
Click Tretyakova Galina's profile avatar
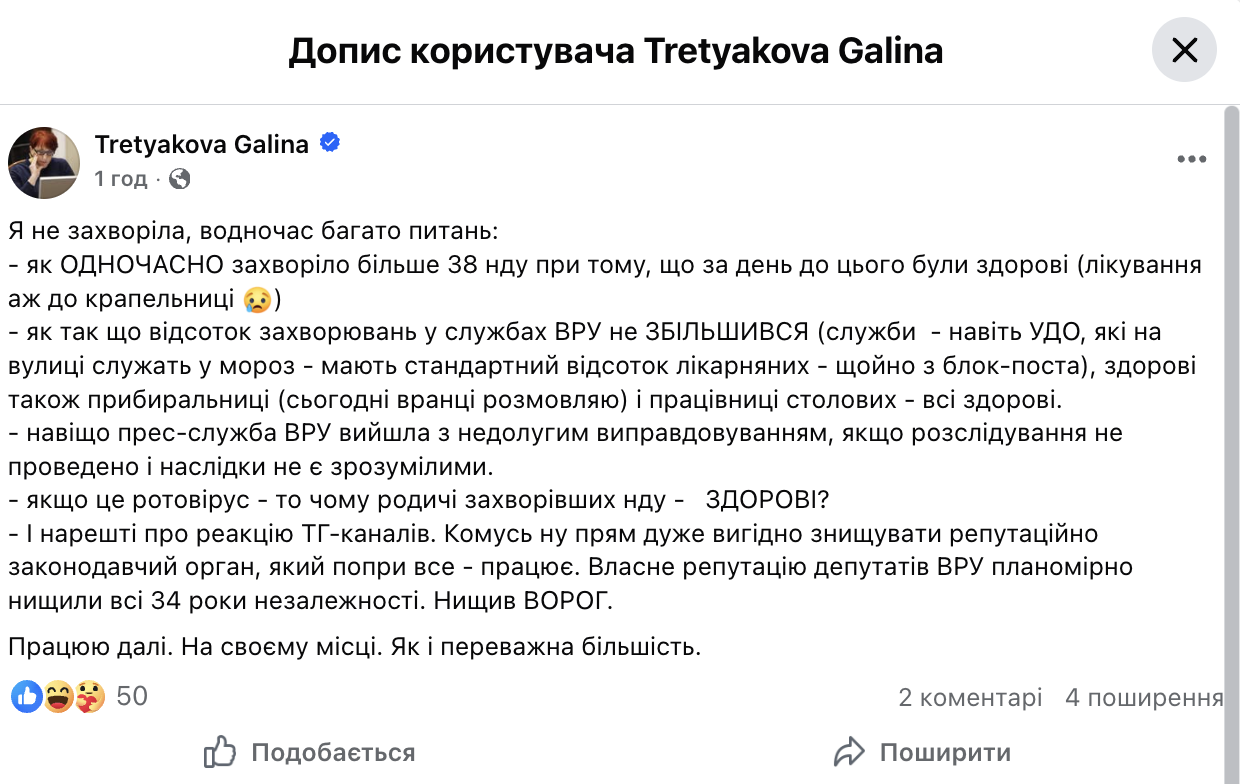tap(44, 162)
